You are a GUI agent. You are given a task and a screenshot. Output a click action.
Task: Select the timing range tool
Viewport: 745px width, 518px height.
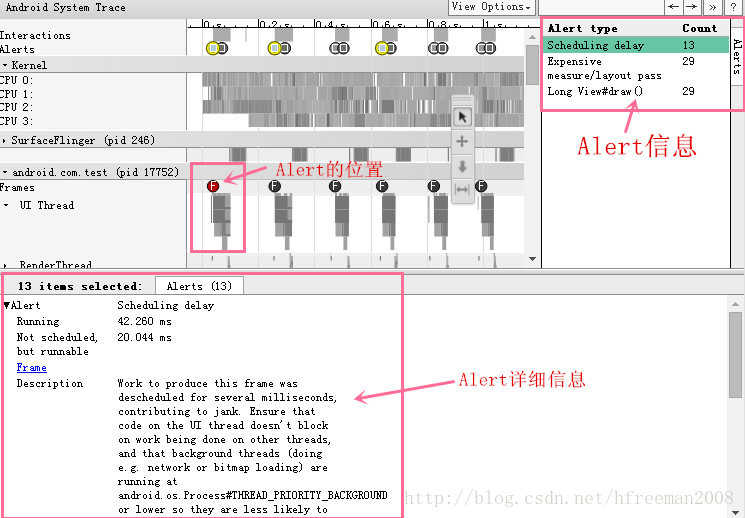(462, 190)
